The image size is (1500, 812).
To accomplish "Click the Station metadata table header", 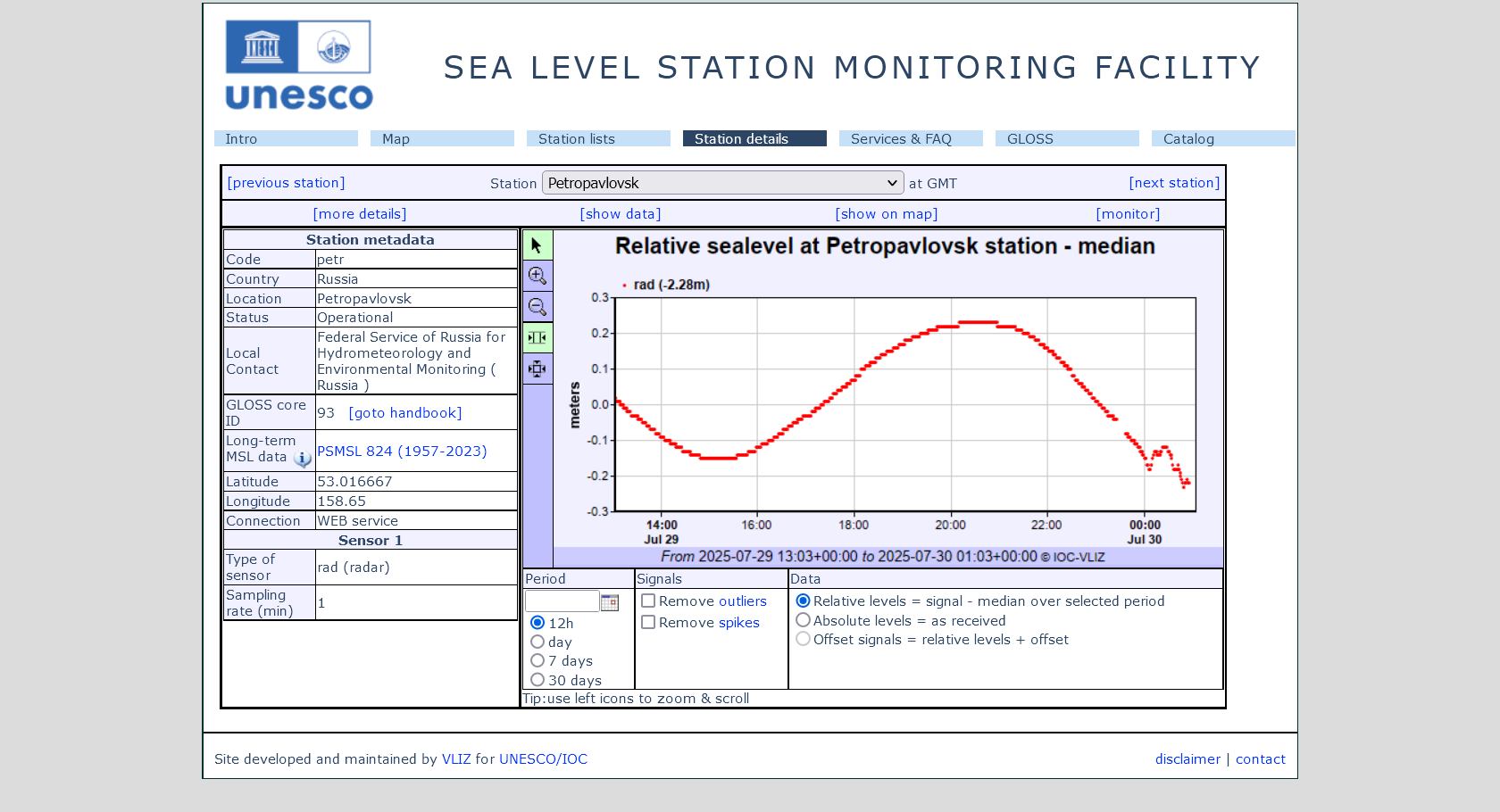I will pos(371,240).
